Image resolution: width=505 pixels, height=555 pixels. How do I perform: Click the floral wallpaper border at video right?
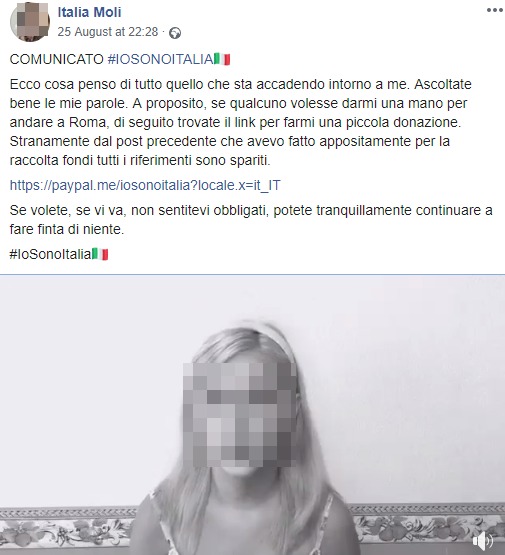pyautogui.click(x=428, y=524)
